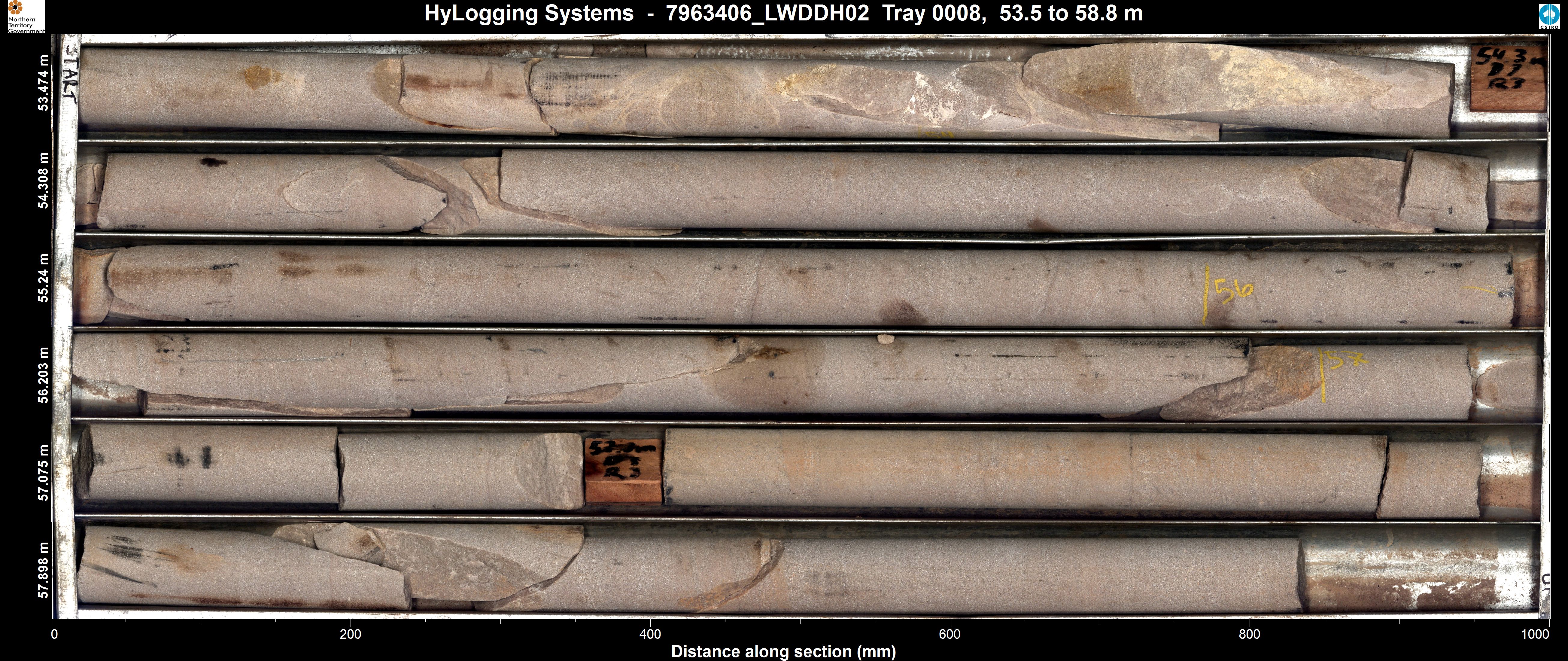The width and height of the screenshot is (1568, 661).
Task: Click the 55.24 m depth label
Action: click(x=43, y=278)
